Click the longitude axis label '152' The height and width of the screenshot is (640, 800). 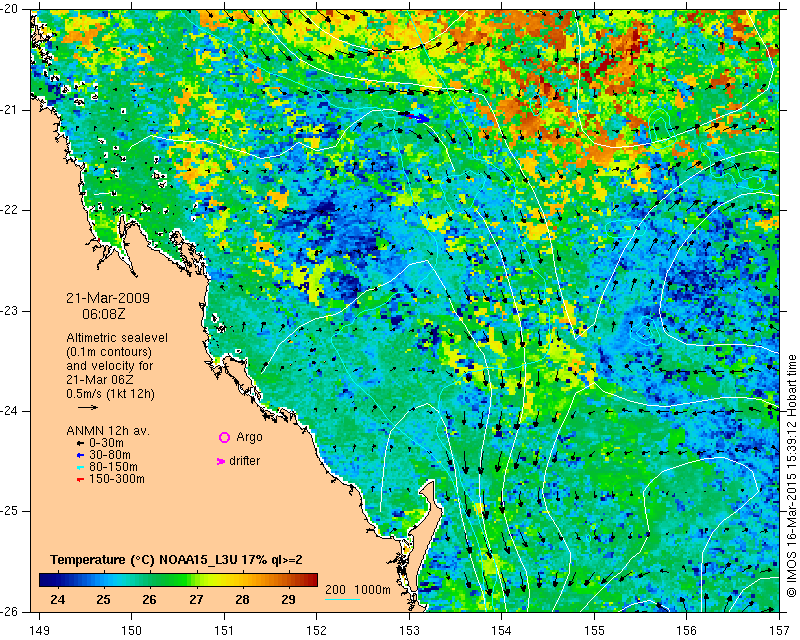(x=317, y=631)
